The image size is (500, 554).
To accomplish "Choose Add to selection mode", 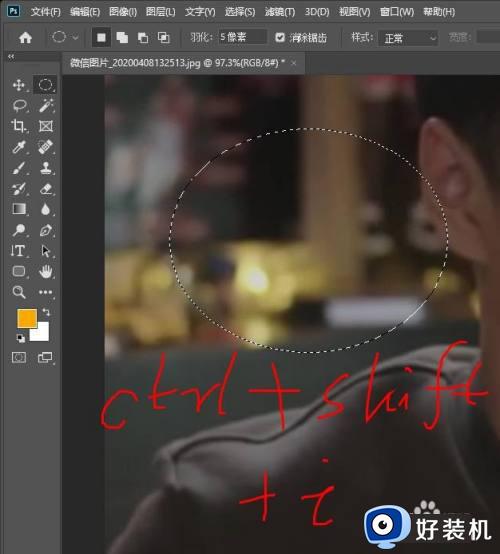I will [122, 37].
